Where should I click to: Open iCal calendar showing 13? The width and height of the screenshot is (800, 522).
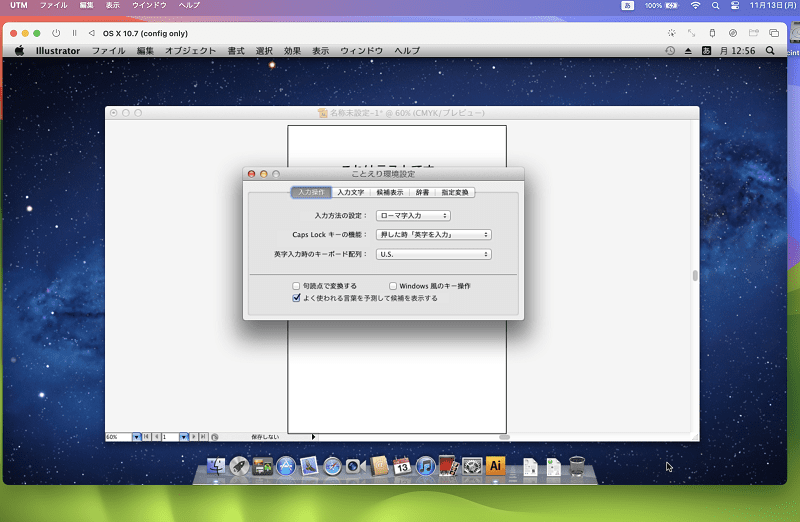(402, 465)
